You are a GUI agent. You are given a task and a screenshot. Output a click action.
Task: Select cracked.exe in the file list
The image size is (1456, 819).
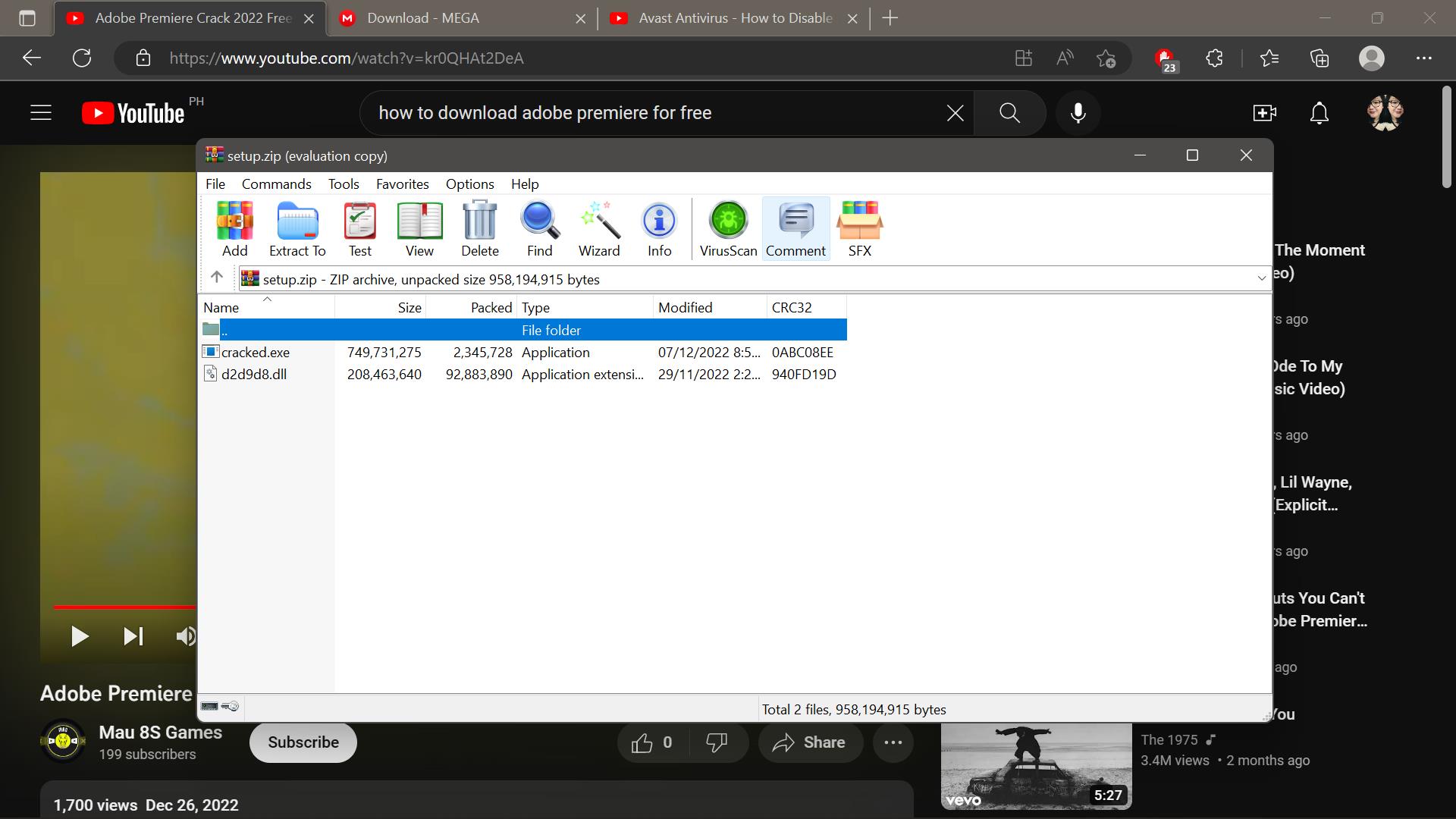coord(256,353)
